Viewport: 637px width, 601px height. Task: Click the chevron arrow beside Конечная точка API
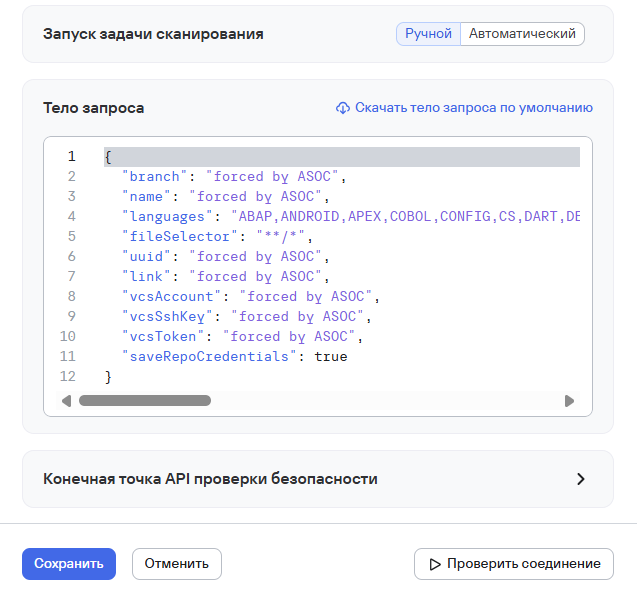click(x=581, y=479)
